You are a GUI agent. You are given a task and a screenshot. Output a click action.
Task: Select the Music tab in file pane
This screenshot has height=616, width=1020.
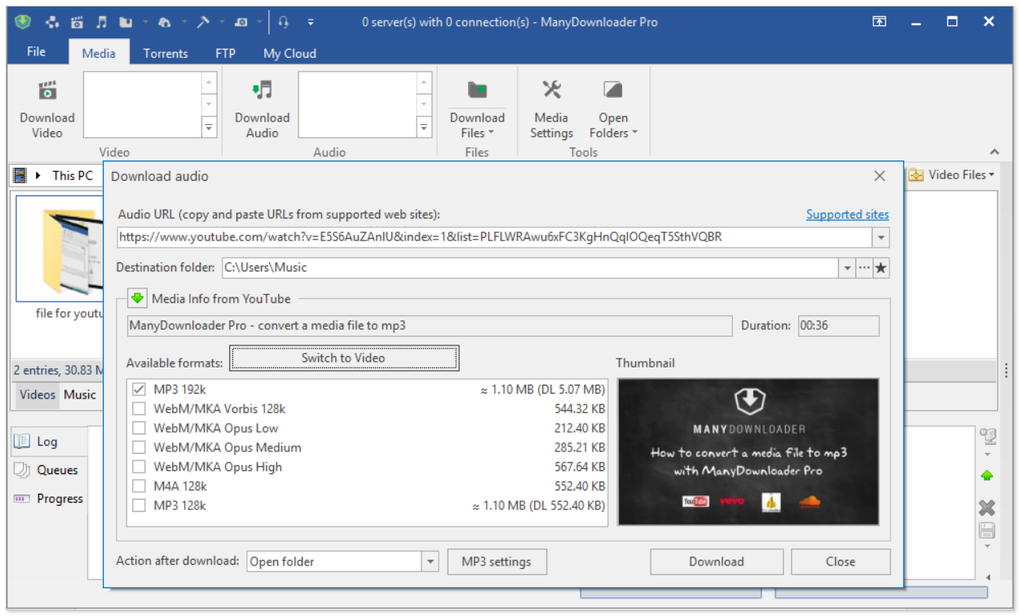pos(79,395)
